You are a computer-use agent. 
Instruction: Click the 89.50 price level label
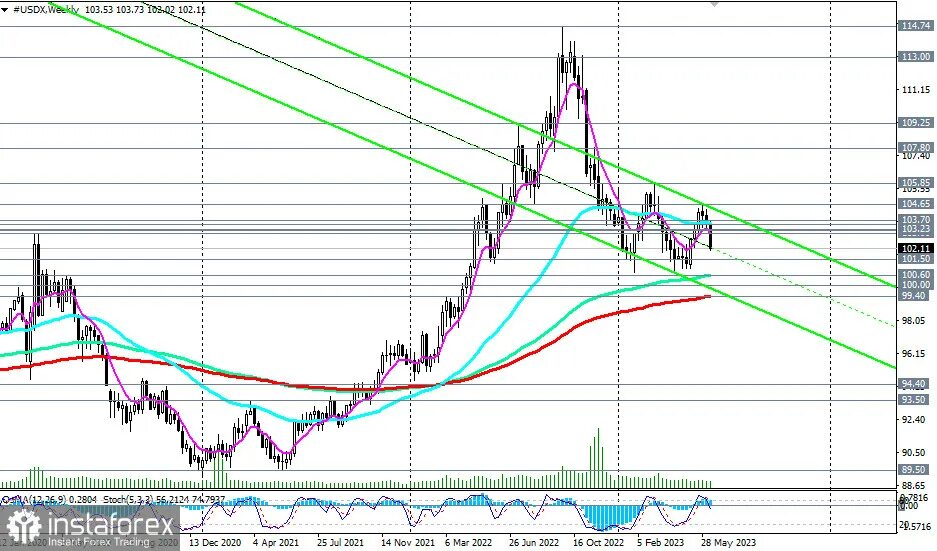pyautogui.click(x=914, y=470)
